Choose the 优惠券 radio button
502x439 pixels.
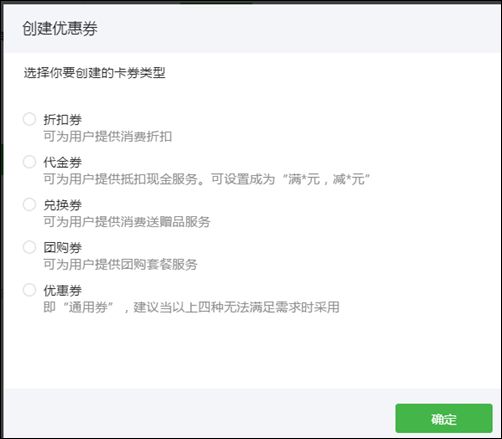coord(29,290)
